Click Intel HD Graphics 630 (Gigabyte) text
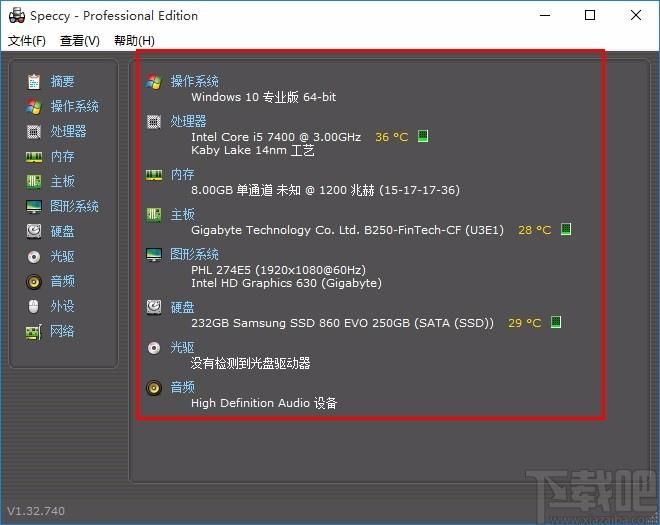Viewport: 660px width, 525px height. coord(286,283)
